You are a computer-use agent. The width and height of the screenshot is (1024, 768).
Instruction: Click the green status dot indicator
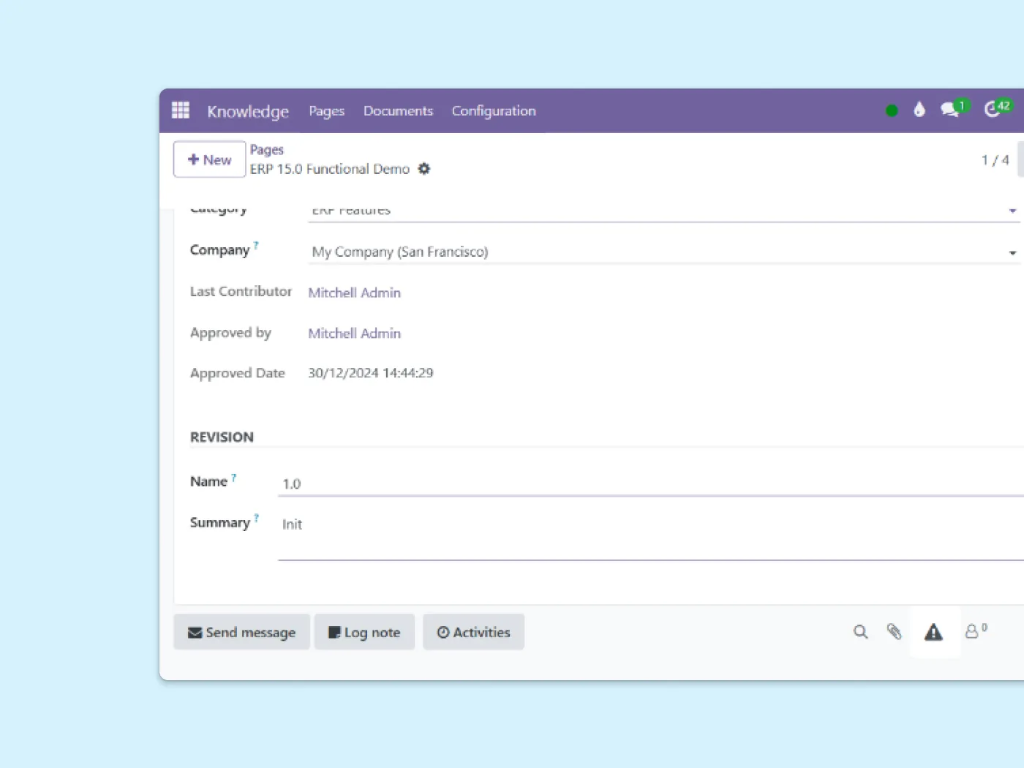point(892,111)
